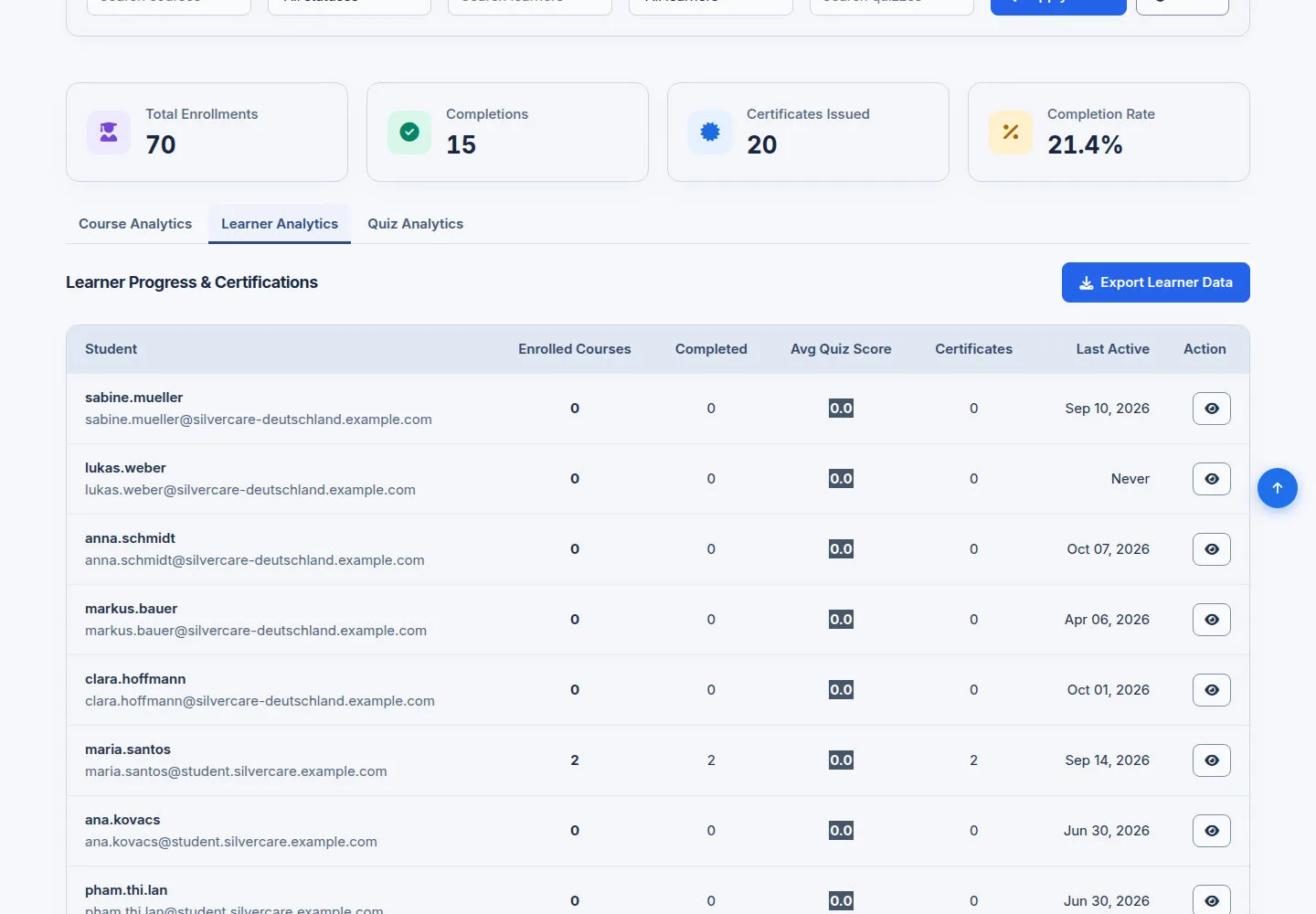Image resolution: width=1316 pixels, height=914 pixels.
Task: Click the Completion Rate value 21.4%
Action: pos(1085,144)
